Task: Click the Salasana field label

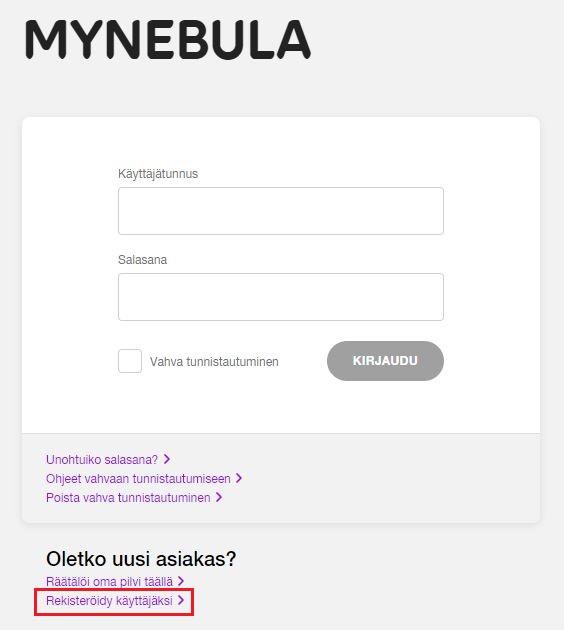Action: click(142, 260)
